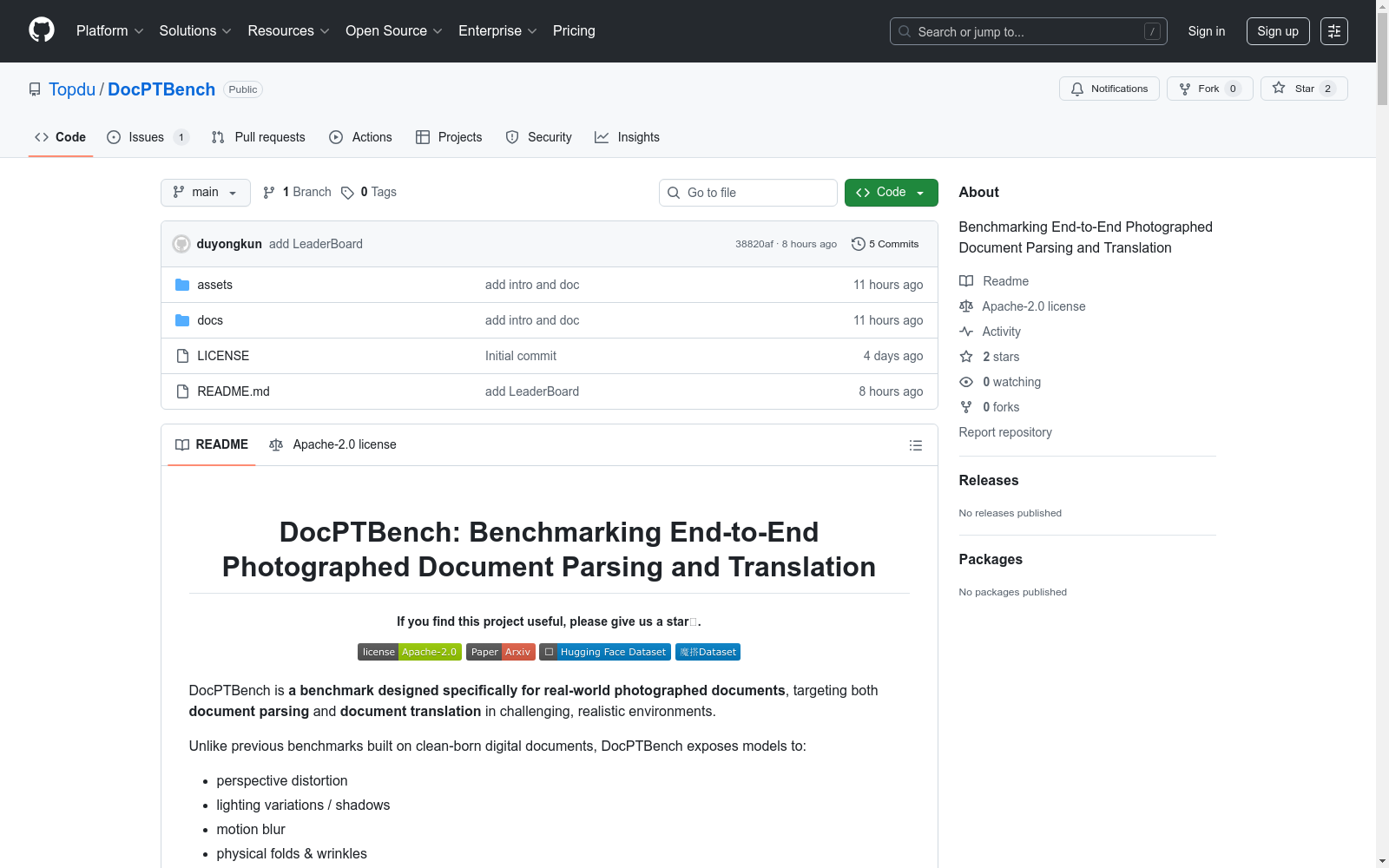Open the duyongkun author link
1389x868 pixels.
point(229,244)
